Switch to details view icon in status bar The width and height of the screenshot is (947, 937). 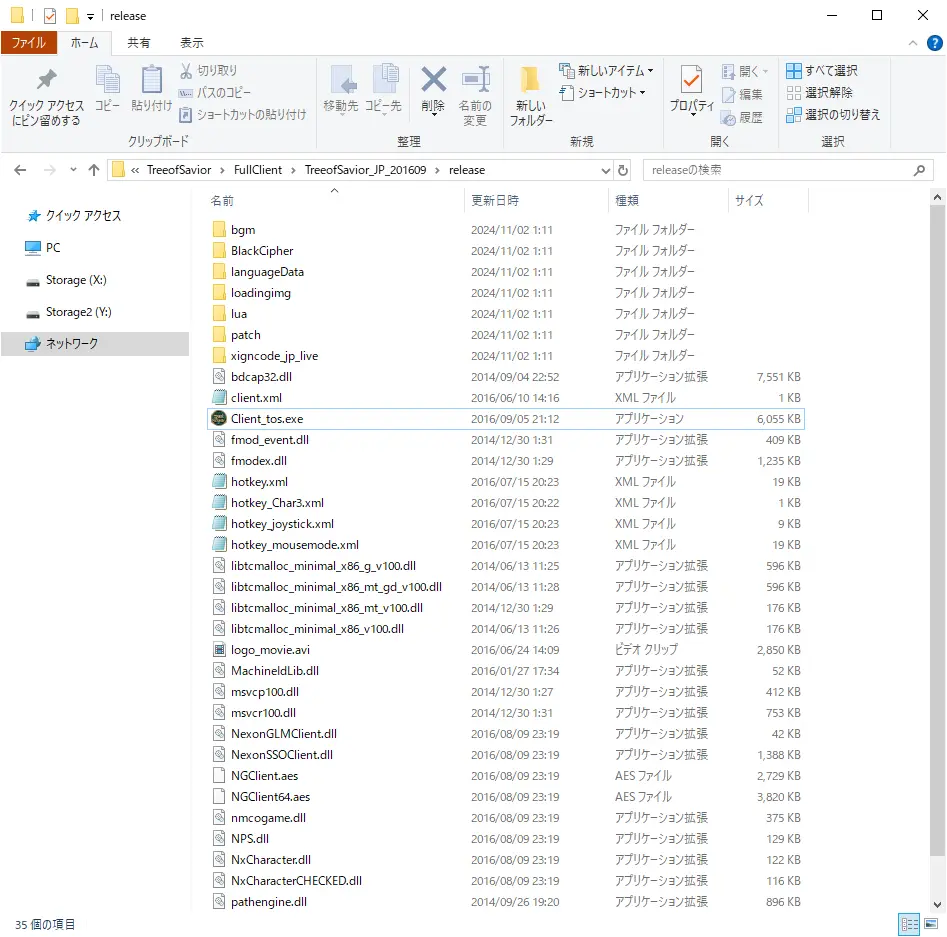[909, 924]
